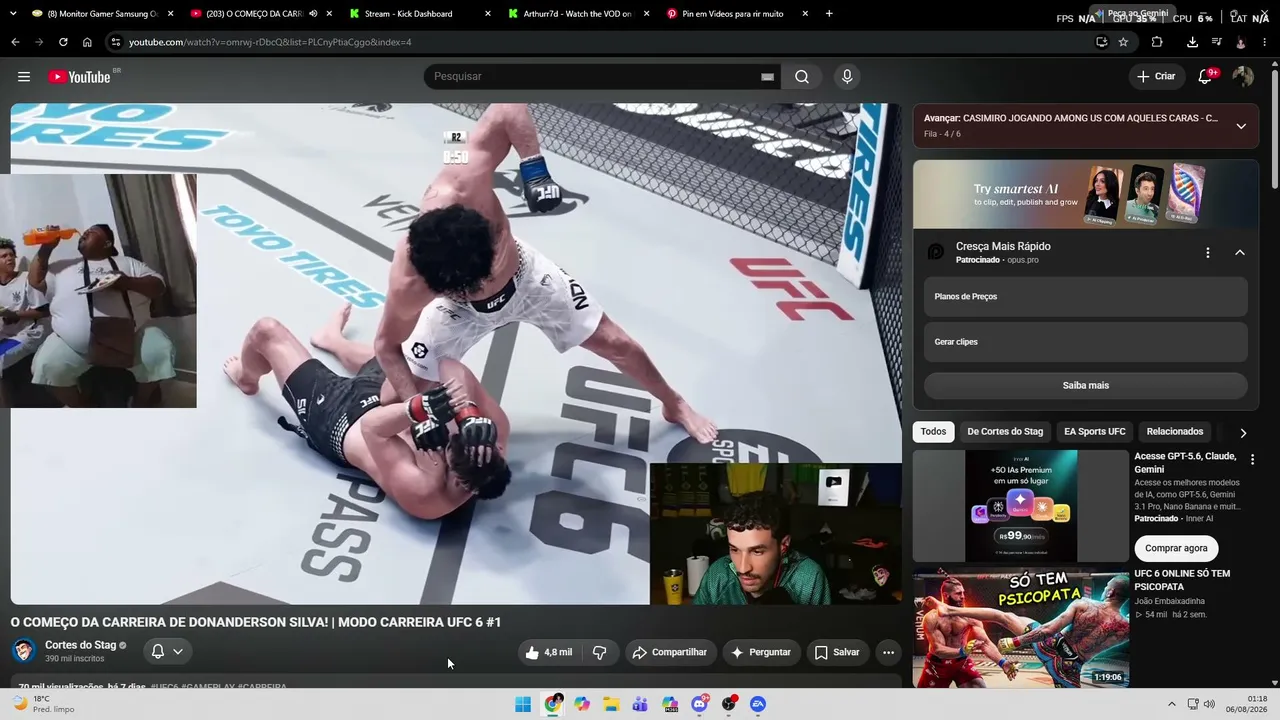Switch to the Pinterest videos tab

coord(737,14)
